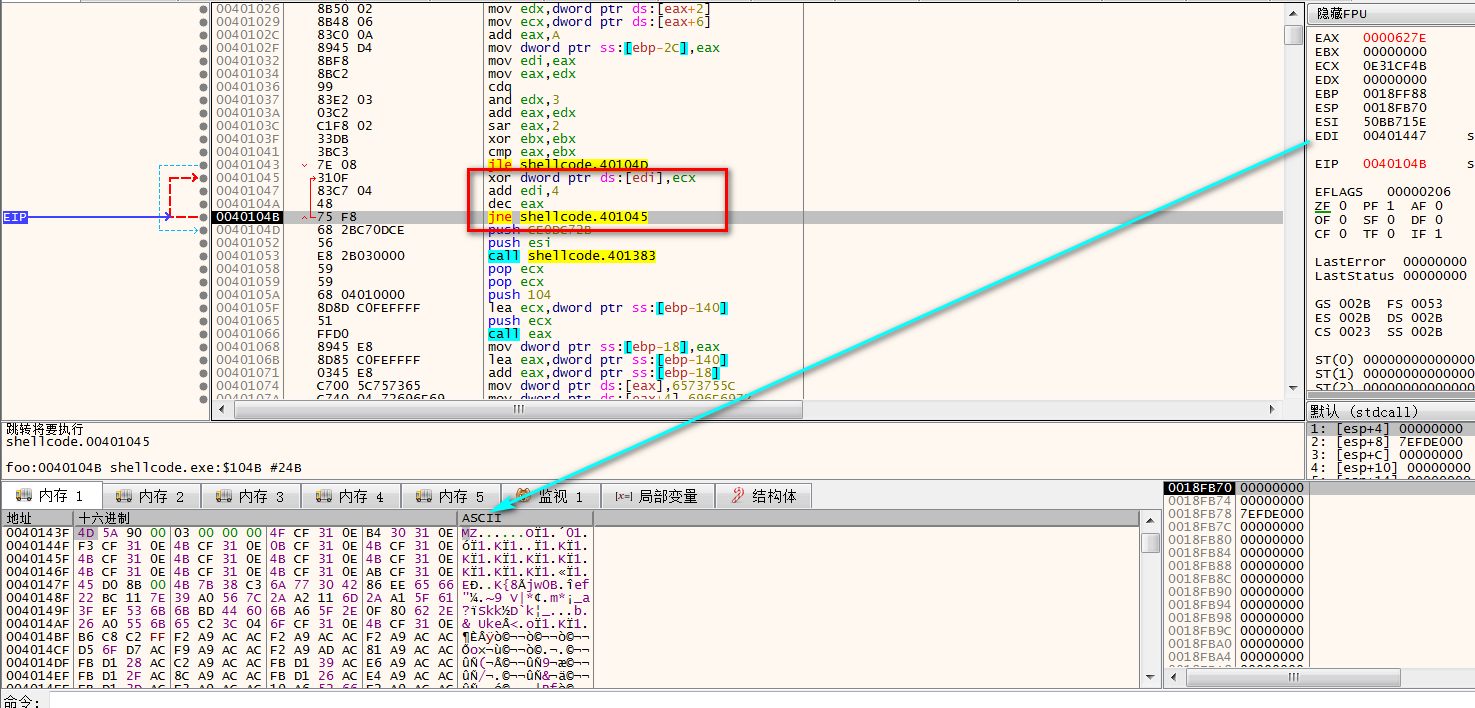Switch to the 局部变量 tab
Image resolution: width=1475 pixels, height=708 pixels.
[x=656, y=496]
